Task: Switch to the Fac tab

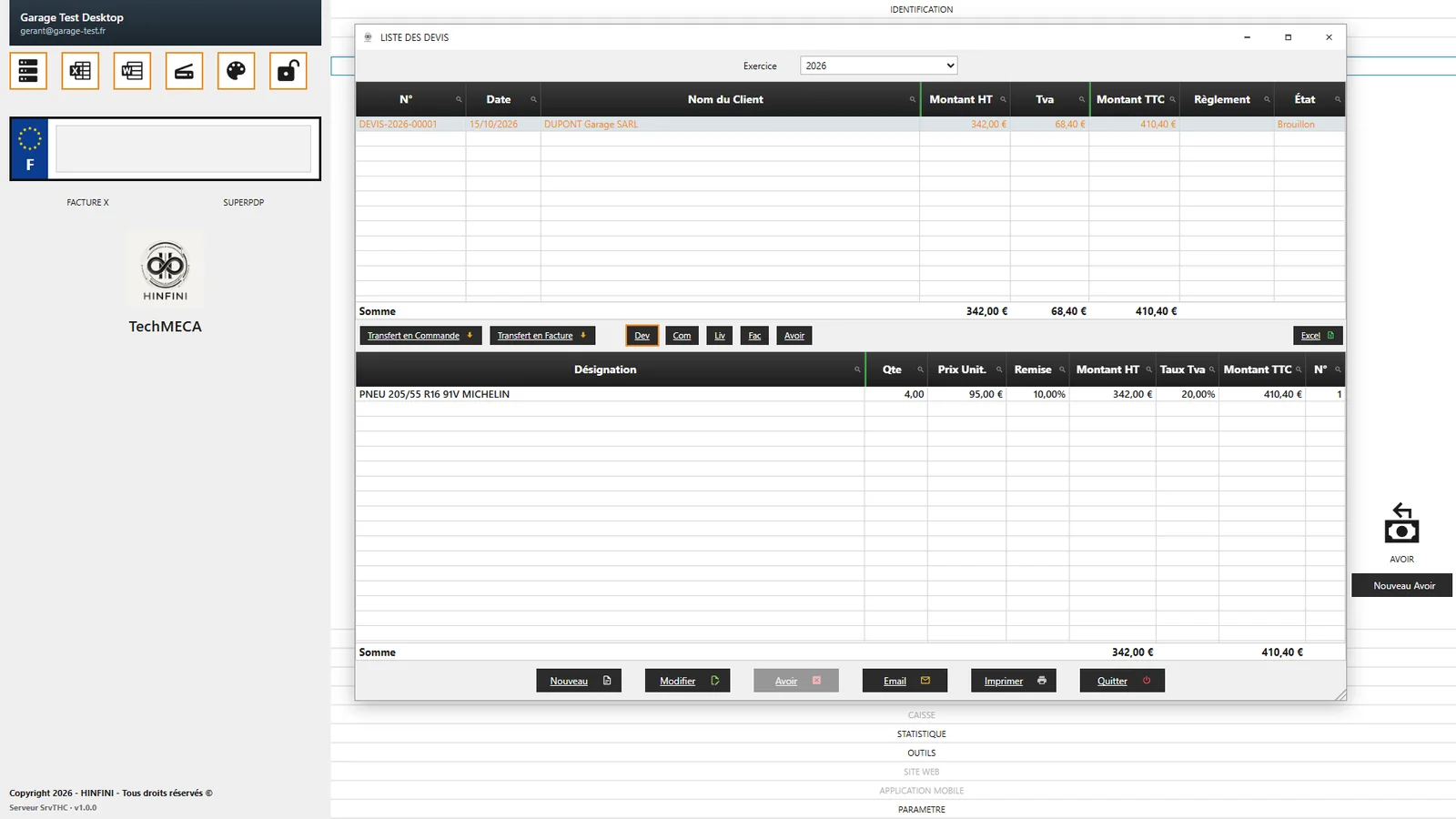Action: click(754, 336)
